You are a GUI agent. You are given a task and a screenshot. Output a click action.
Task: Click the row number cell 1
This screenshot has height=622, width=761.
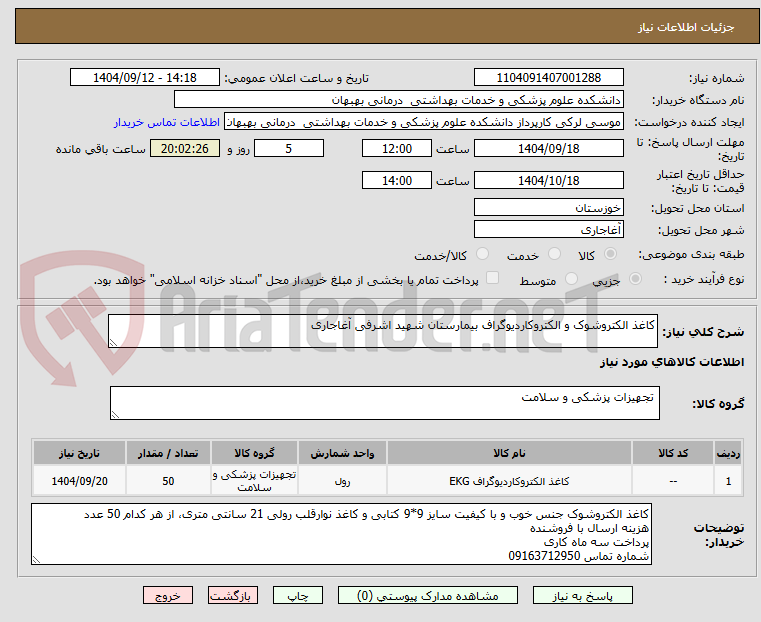pos(728,481)
